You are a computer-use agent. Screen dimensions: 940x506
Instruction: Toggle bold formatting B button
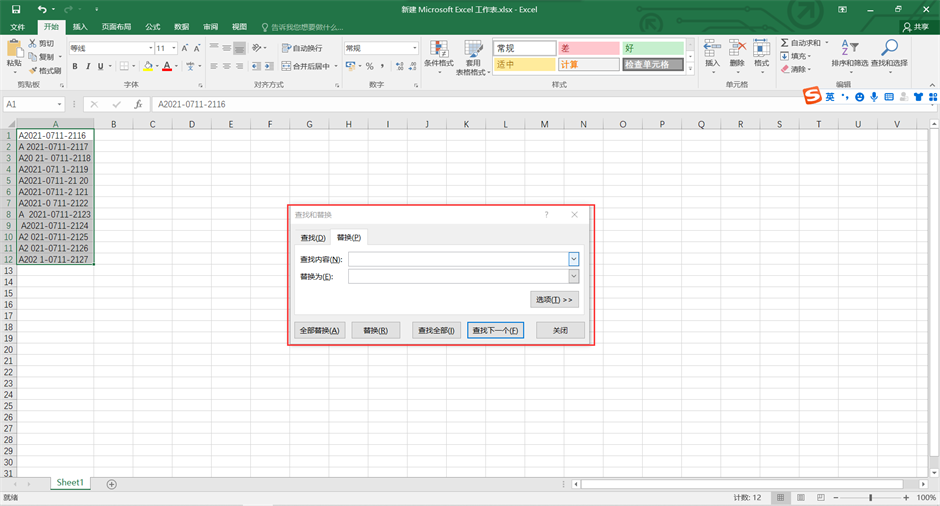(74, 67)
